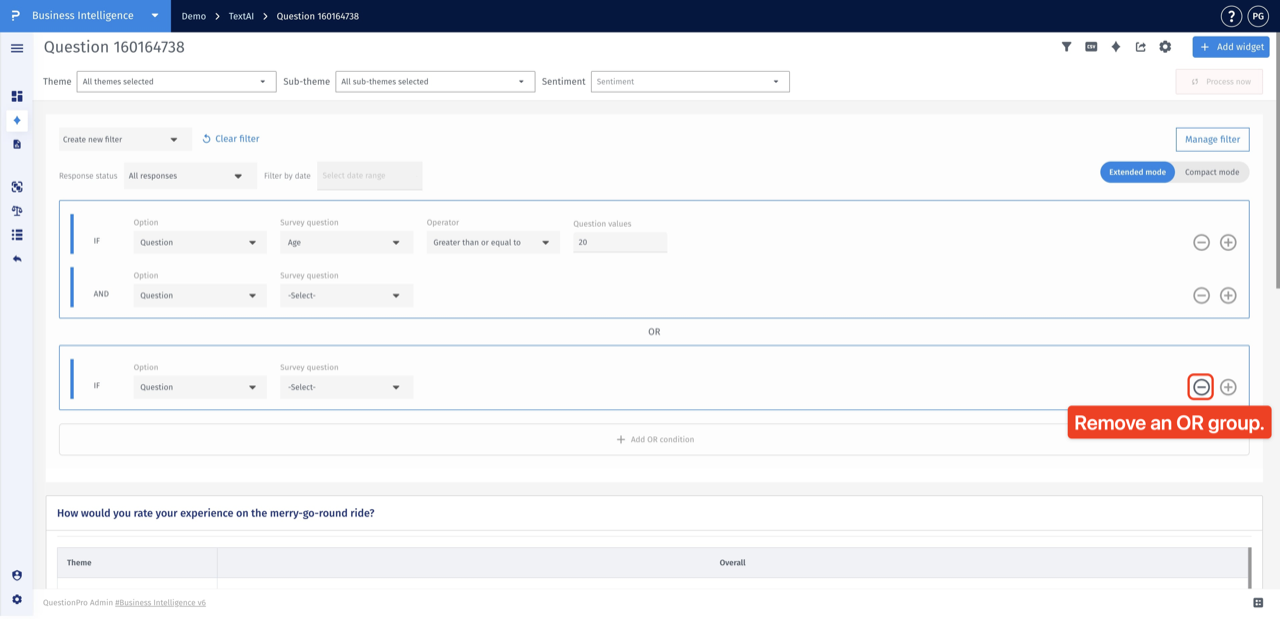The width and height of the screenshot is (1280, 619).
Task: Open the sidebar settings gear at bottom
Action: (17, 599)
